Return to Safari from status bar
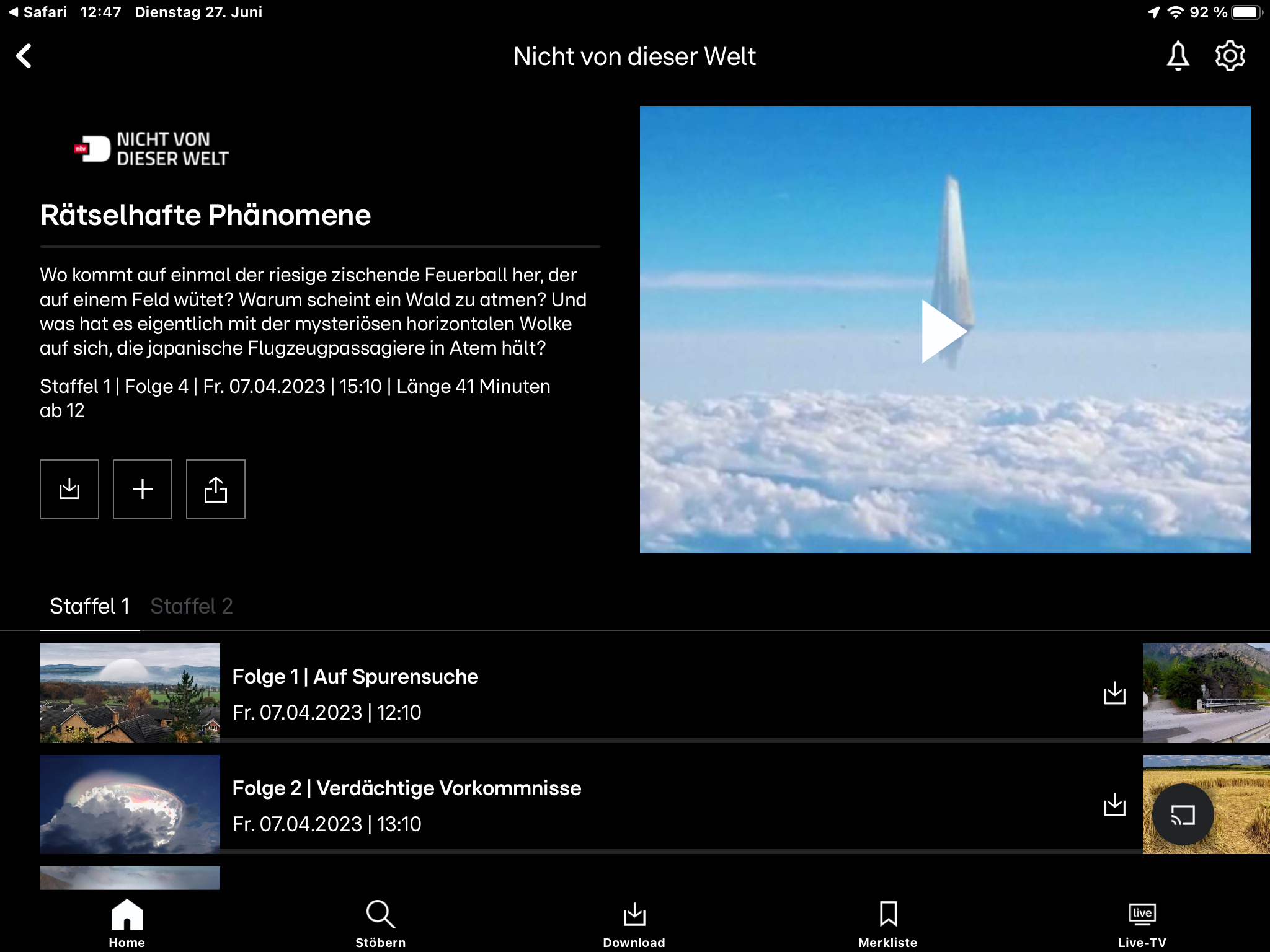This screenshot has height=952, width=1270. click(x=37, y=12)
